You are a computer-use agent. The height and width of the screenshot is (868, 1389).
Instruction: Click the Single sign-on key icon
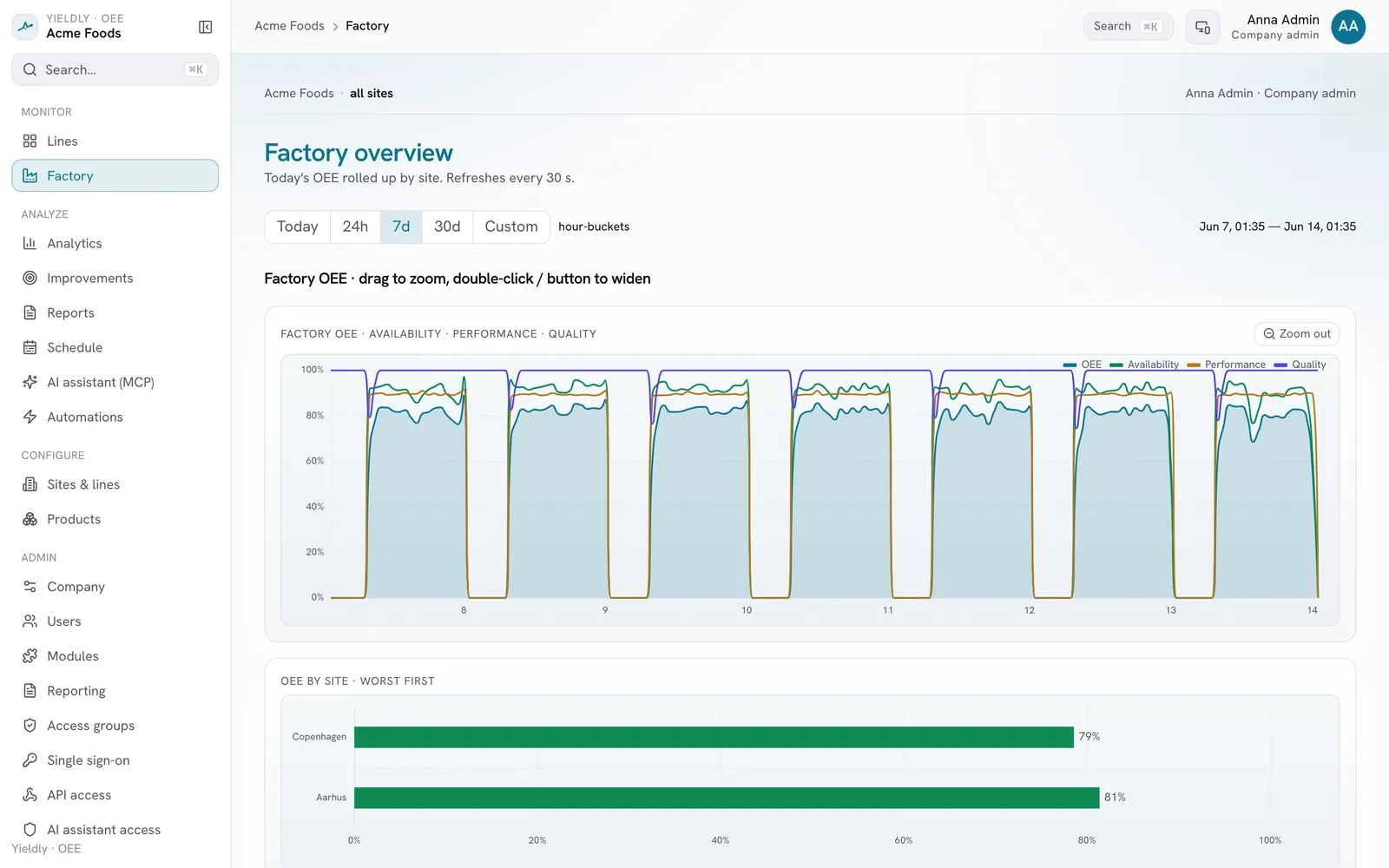30,760
